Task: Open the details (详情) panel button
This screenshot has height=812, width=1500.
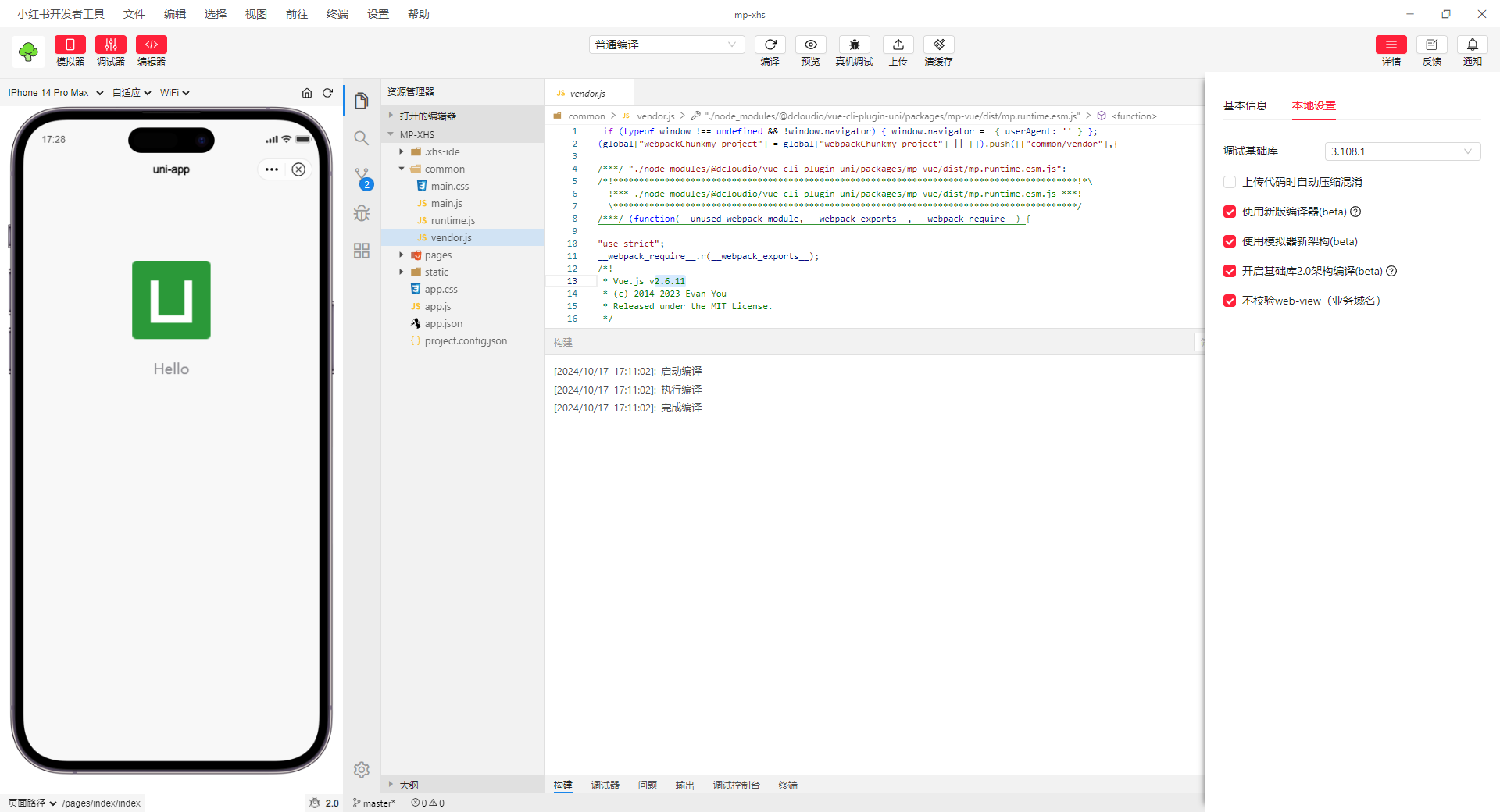Action: point(1391,45)
